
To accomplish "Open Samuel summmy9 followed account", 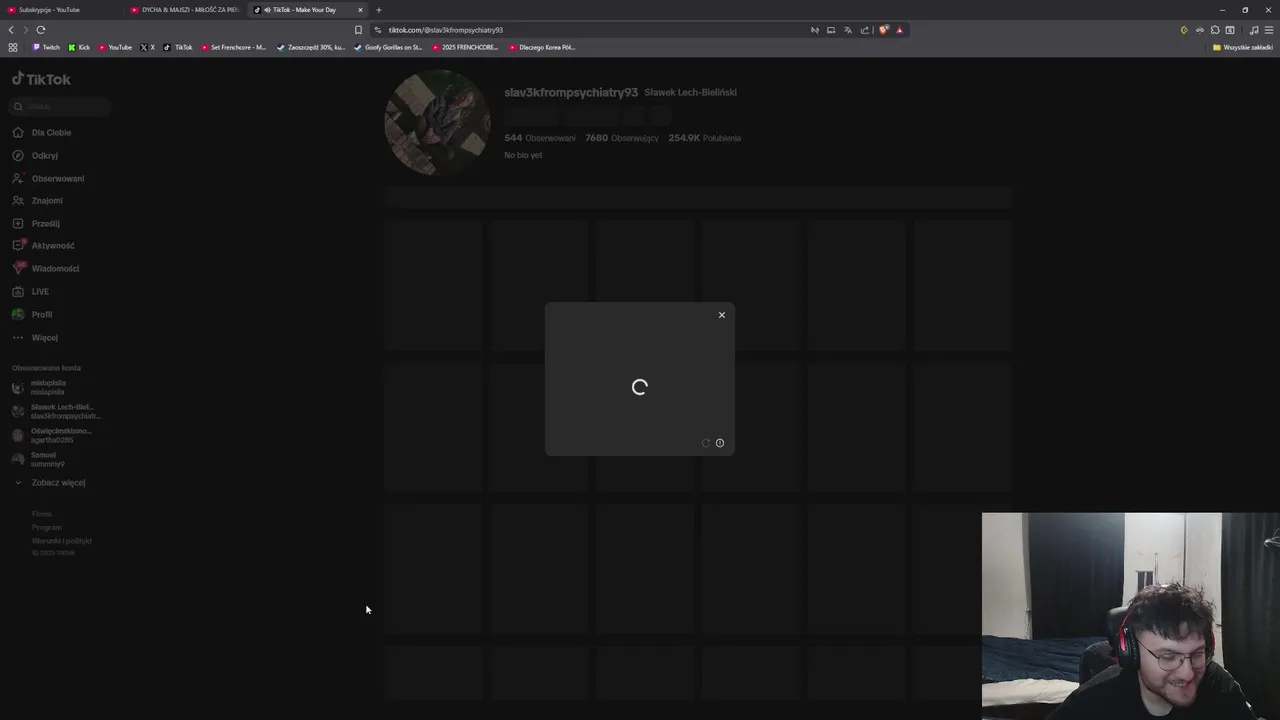I will coord(38,459).
